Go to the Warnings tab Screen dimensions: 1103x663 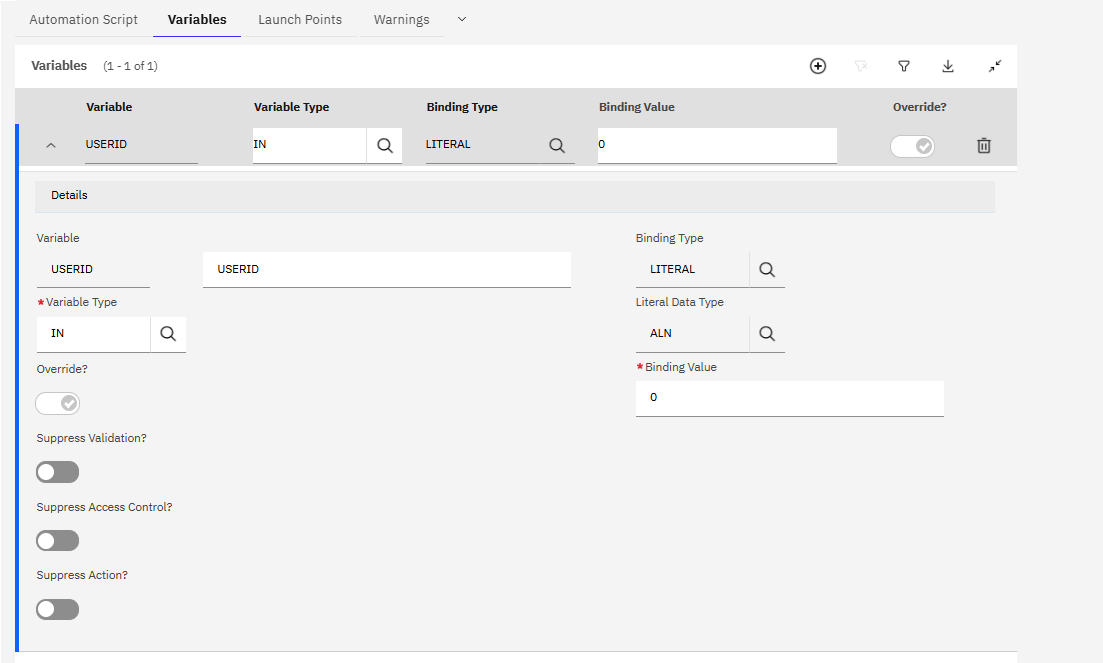401,19
